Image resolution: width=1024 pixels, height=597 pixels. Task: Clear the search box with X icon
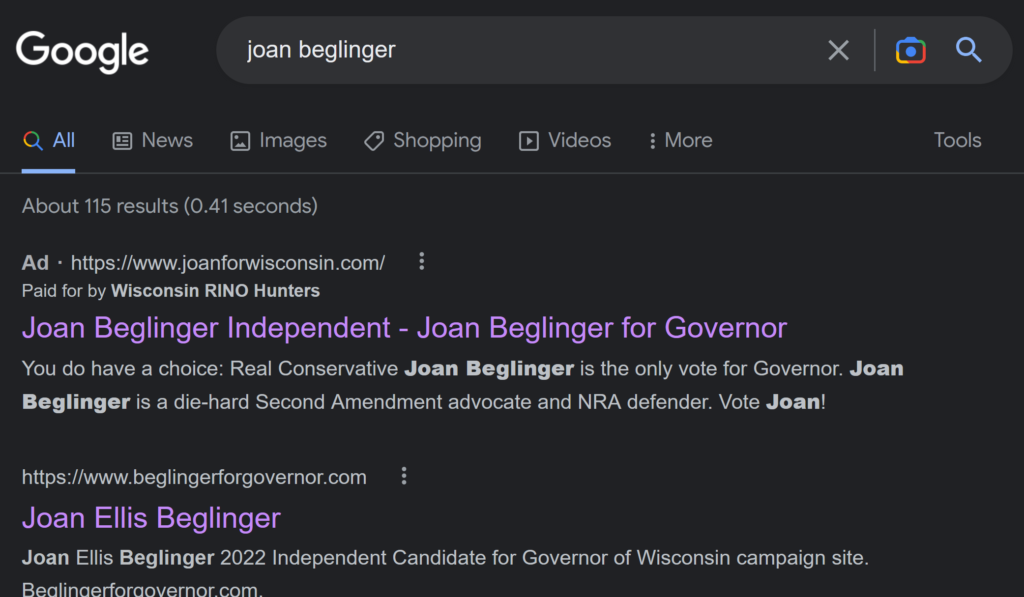click(x=838, y=50)
